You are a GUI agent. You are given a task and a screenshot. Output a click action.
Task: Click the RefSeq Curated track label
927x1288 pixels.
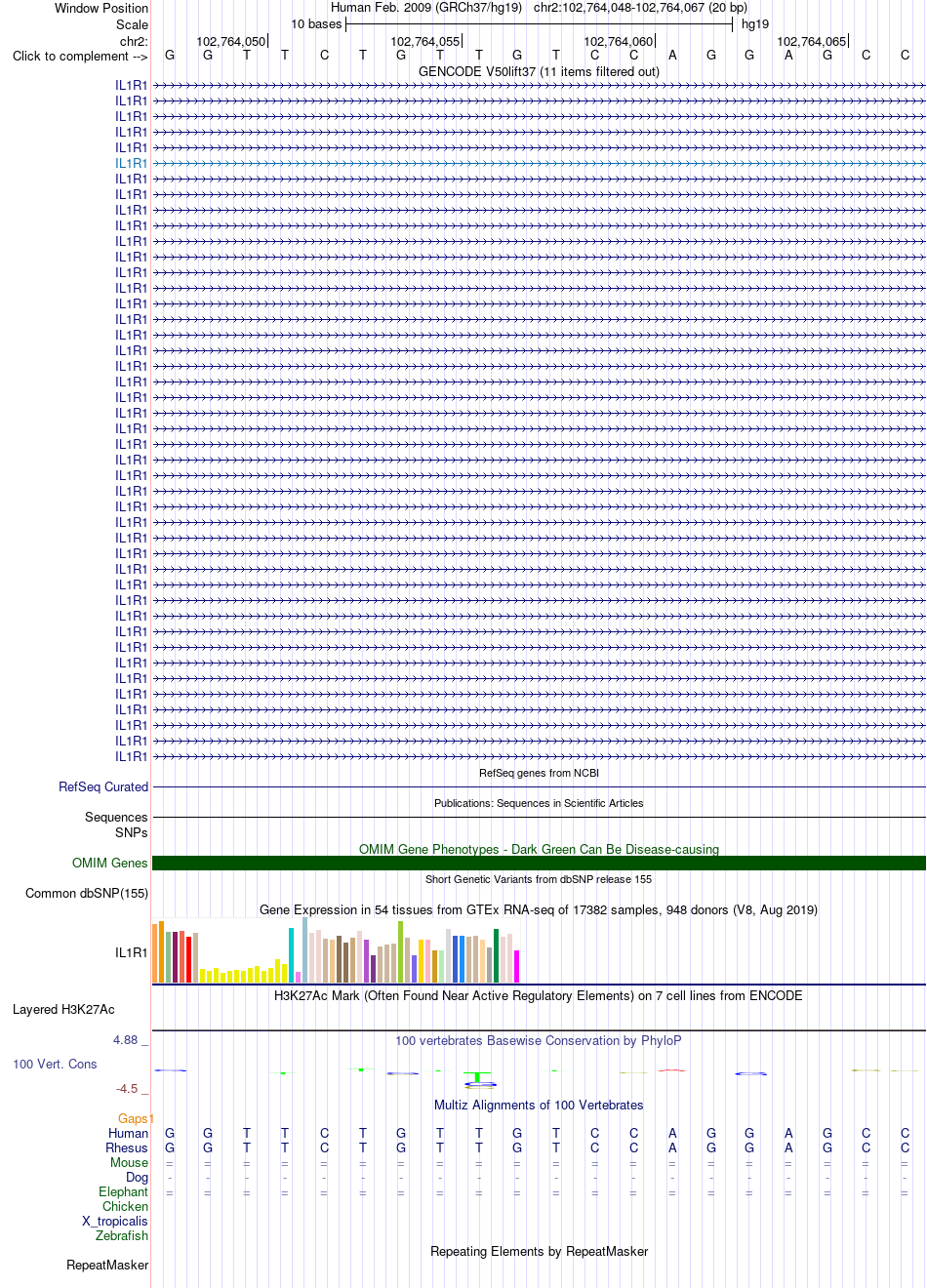(x=103, y=786)
